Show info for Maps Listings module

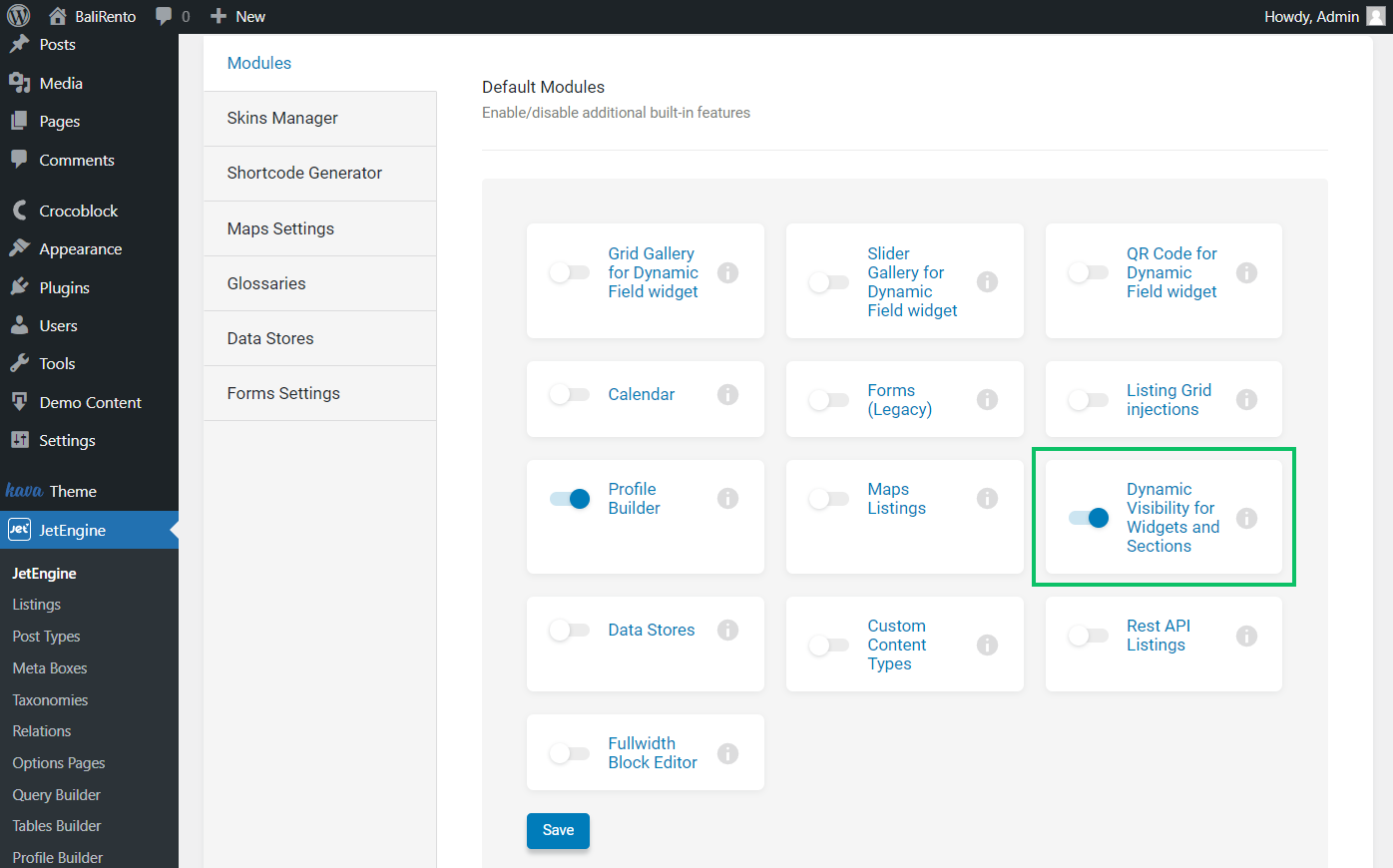pyautogui.click(x=988, y=498)
